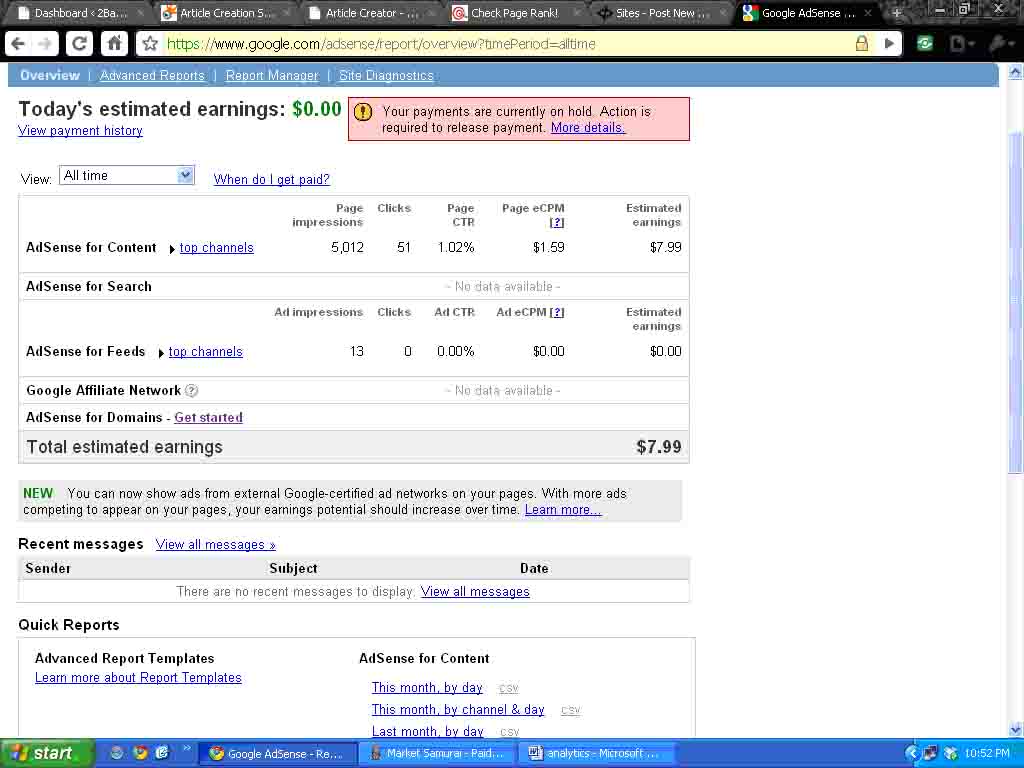The height and width of the screenshot is (768, 1024).
Task: Click the help icon next to Google Affiliate Network
Action: coord(191,391)
